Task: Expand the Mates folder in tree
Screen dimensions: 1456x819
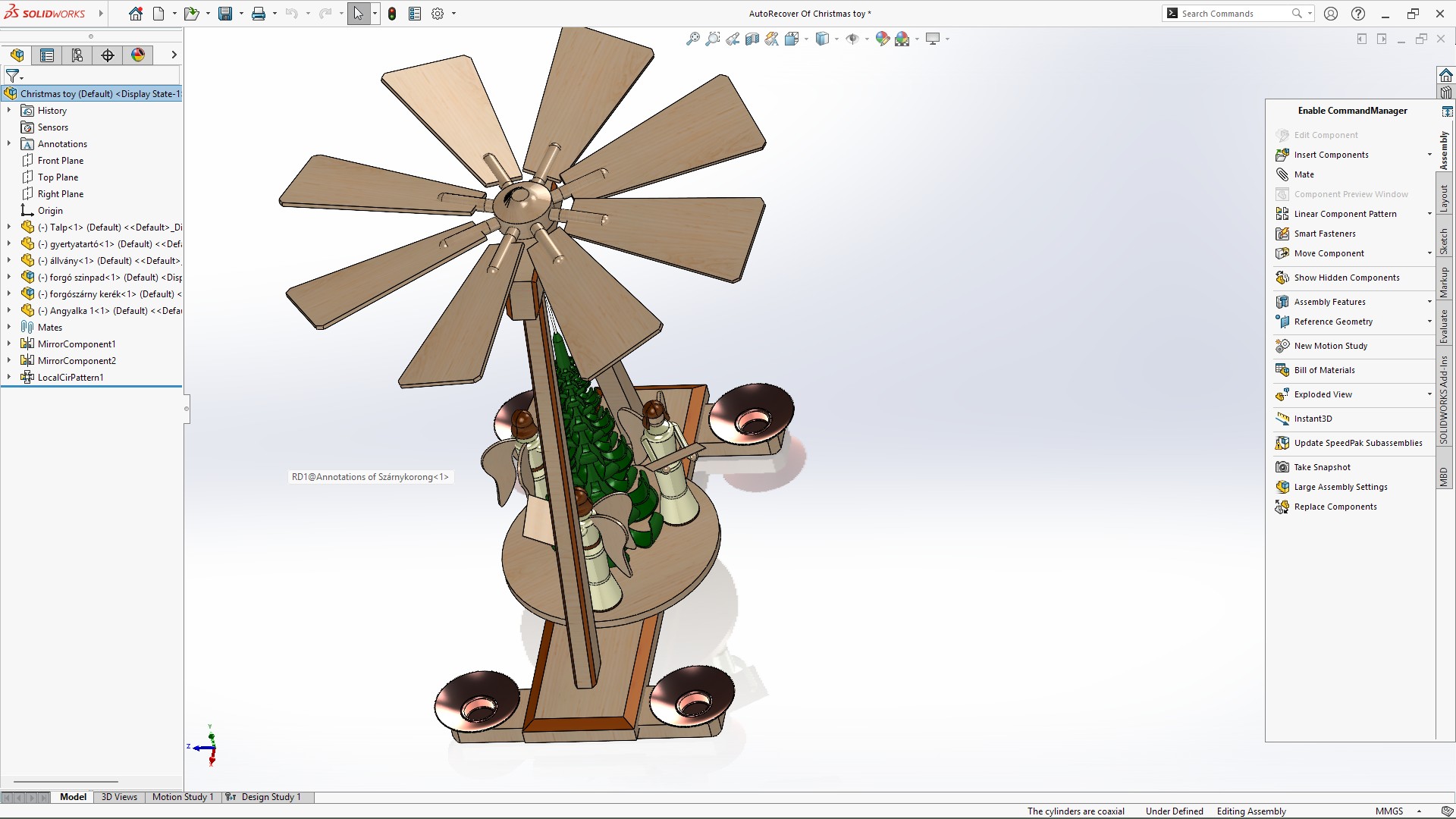Action: pos(9,328)
